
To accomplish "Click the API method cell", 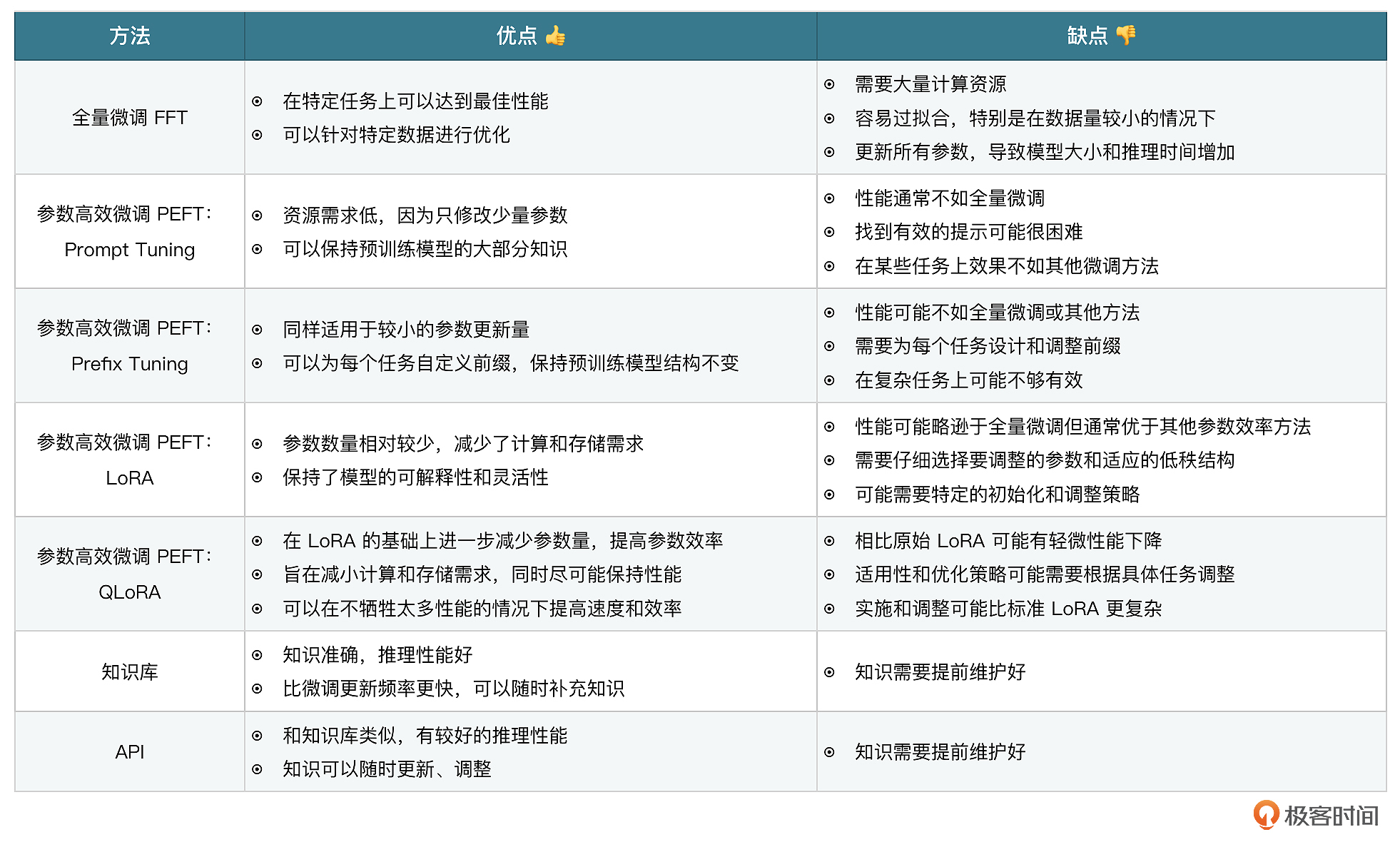I will (x=130, y=752).
